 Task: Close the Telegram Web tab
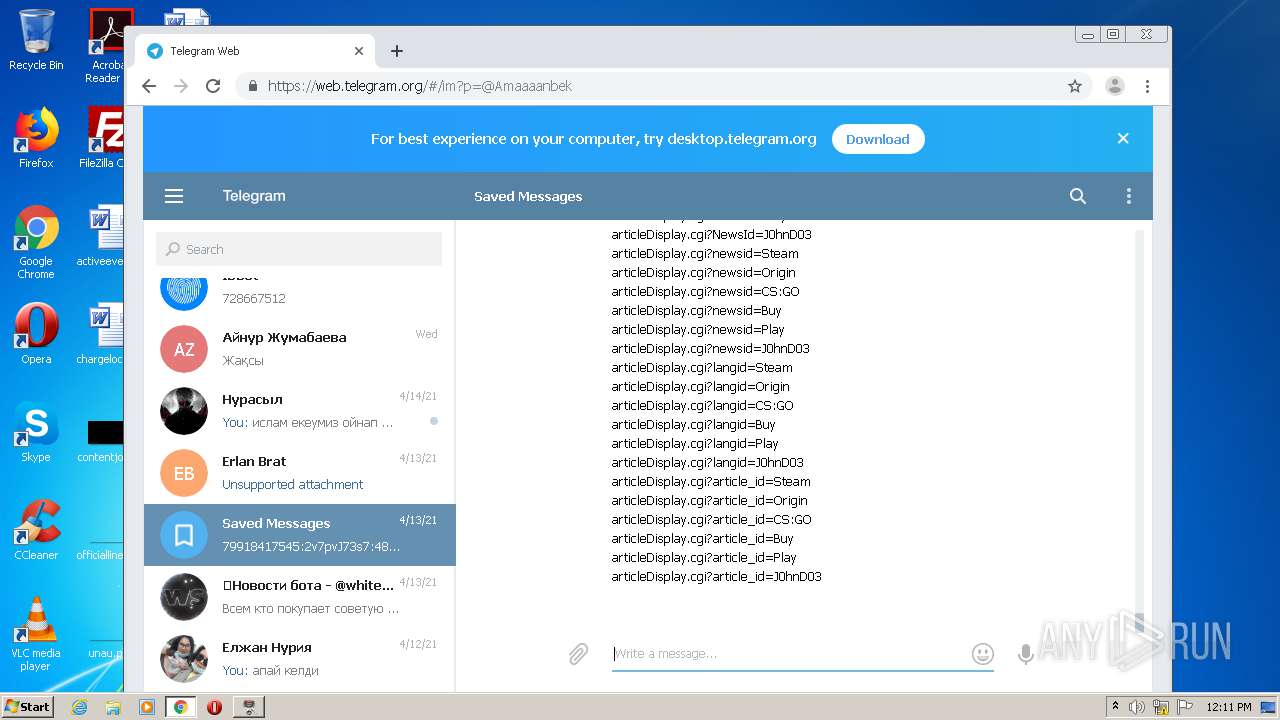point(359,51)
